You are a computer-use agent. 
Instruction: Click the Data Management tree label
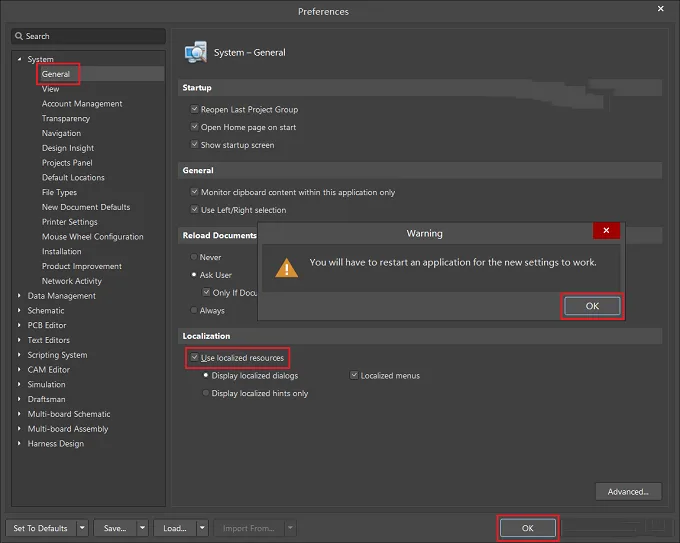[62, 295]
